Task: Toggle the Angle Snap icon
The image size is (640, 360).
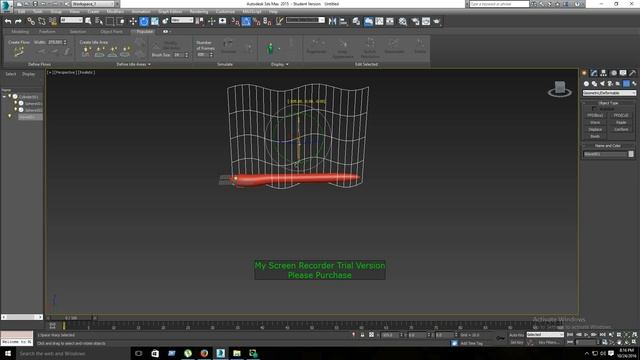Action: (246, 21)
